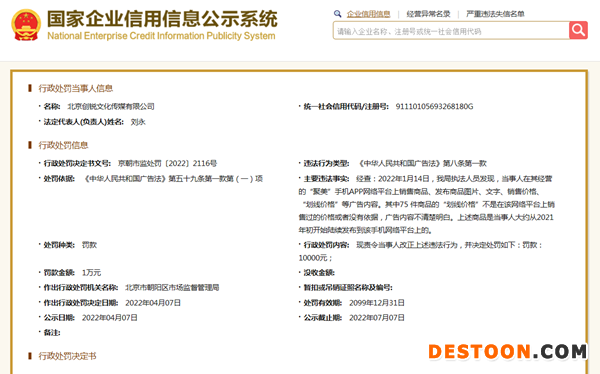600x374 pixels.
Task: Click the legal representative name 刘永
Action: click(x=138, y=122)
